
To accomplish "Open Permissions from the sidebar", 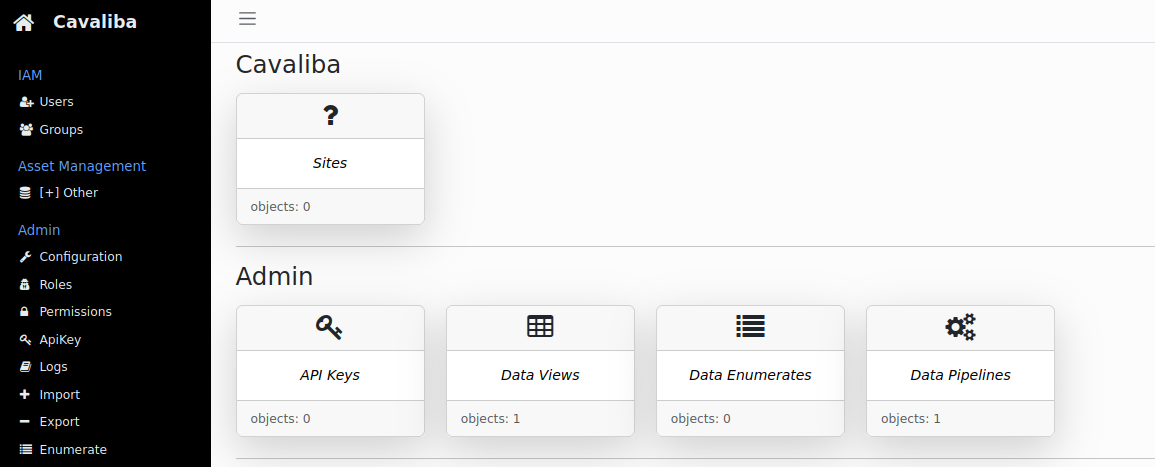I will tap(75, 312).
